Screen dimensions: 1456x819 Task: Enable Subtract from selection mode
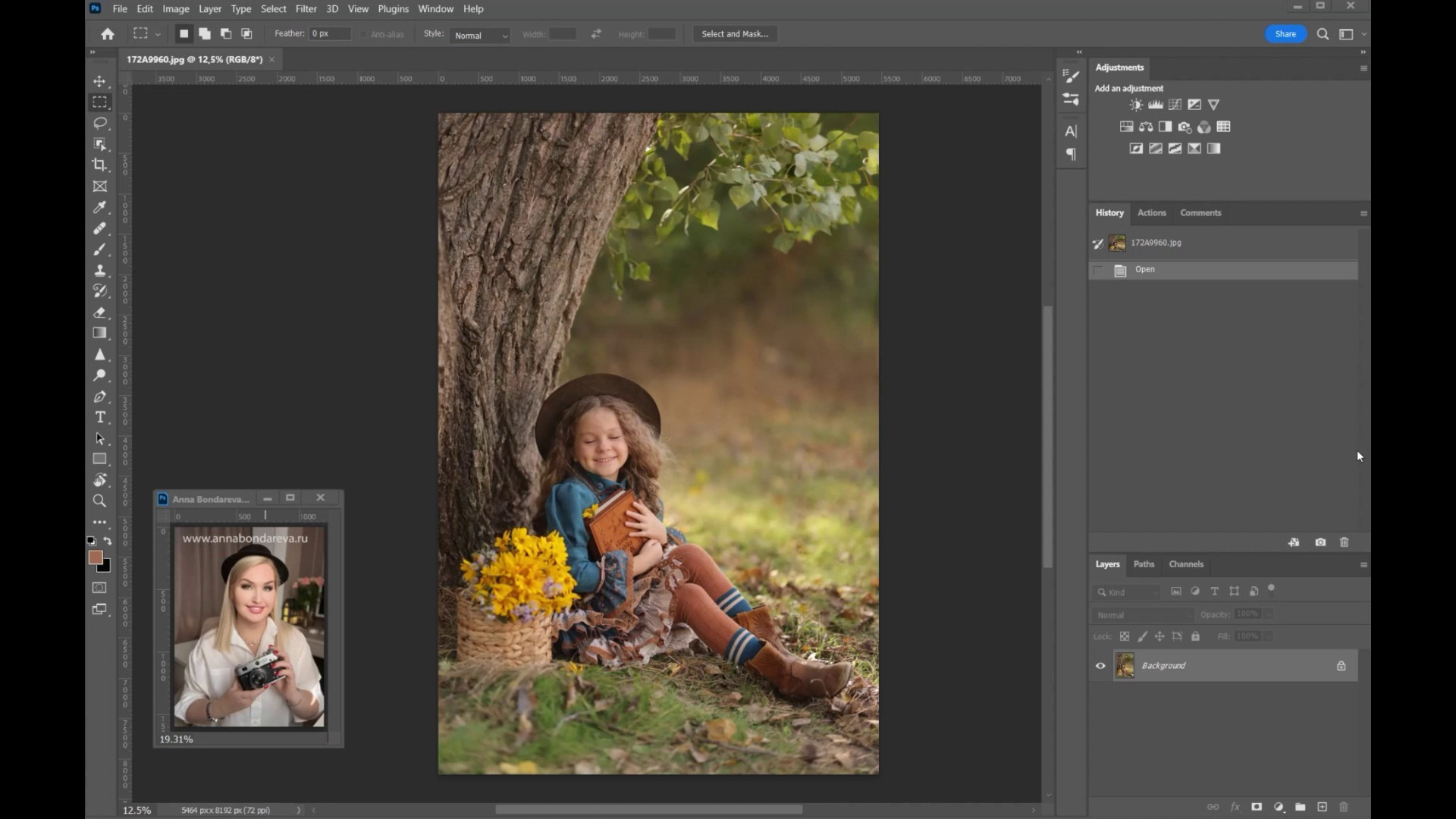pos(226,33)
